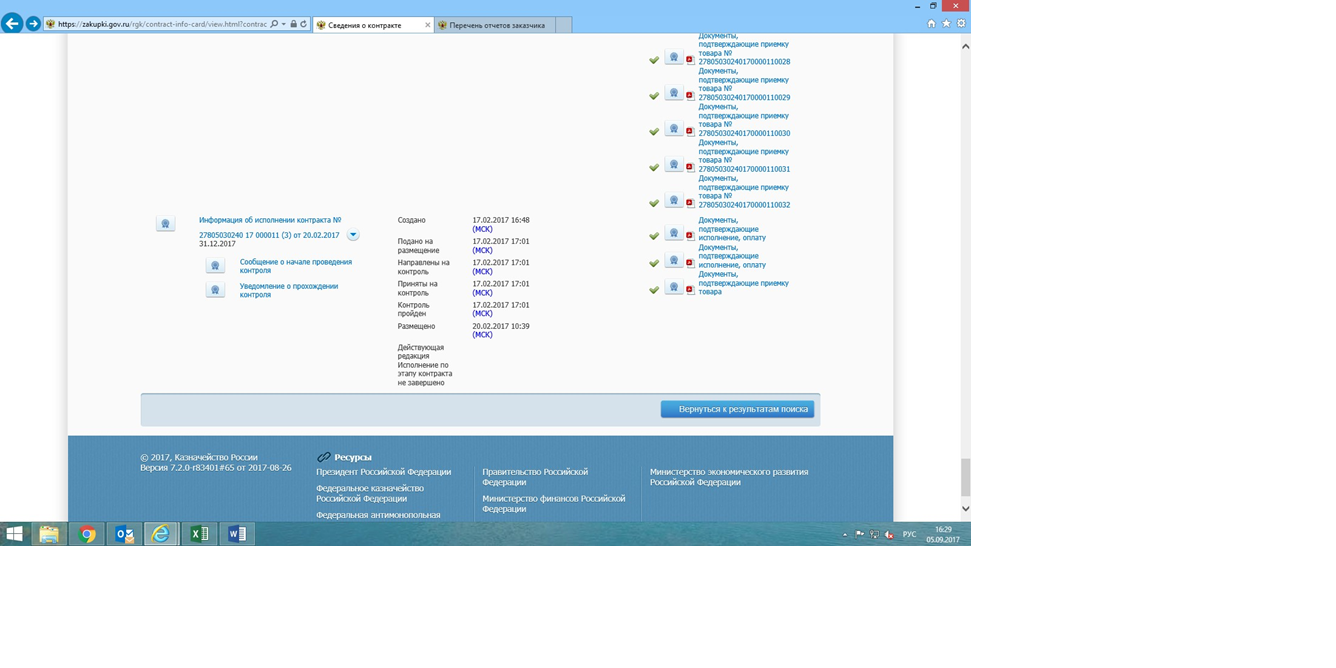
Task: Go forward with the browser Forward arrow
Action: pos(34,23)
